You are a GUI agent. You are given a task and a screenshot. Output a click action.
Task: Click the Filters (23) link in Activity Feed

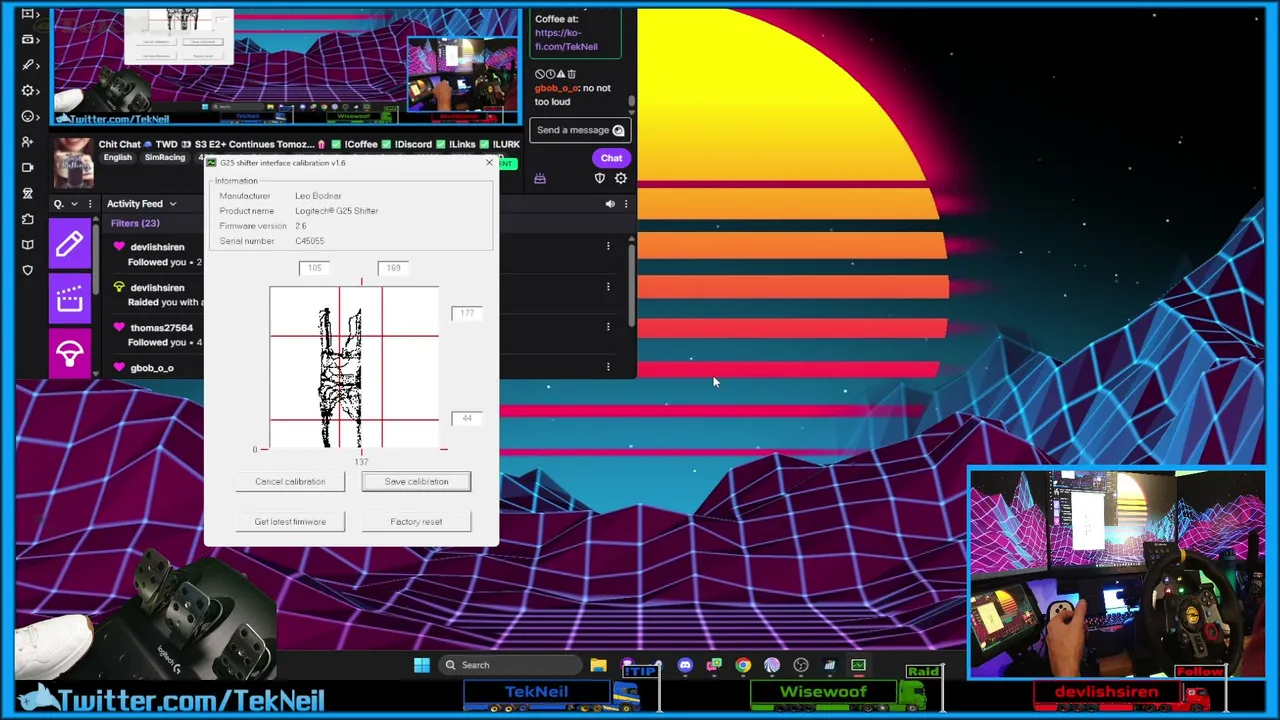click(135, 224)
